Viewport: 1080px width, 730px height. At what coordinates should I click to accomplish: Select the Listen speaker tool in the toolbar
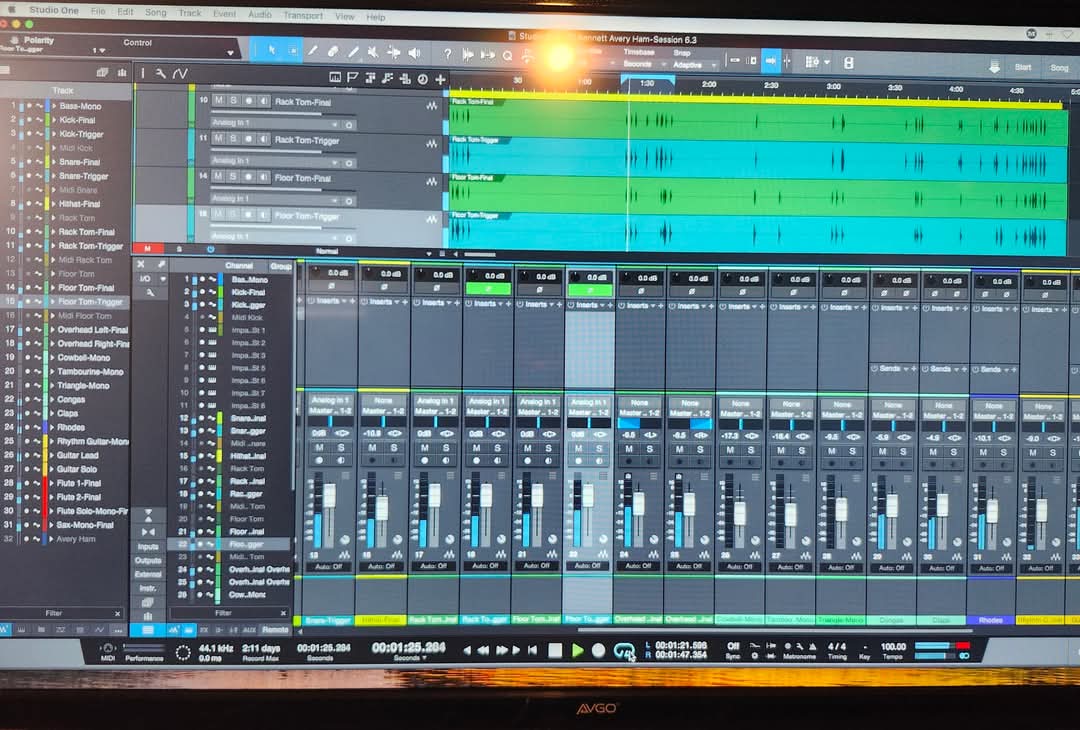(415, 53)
